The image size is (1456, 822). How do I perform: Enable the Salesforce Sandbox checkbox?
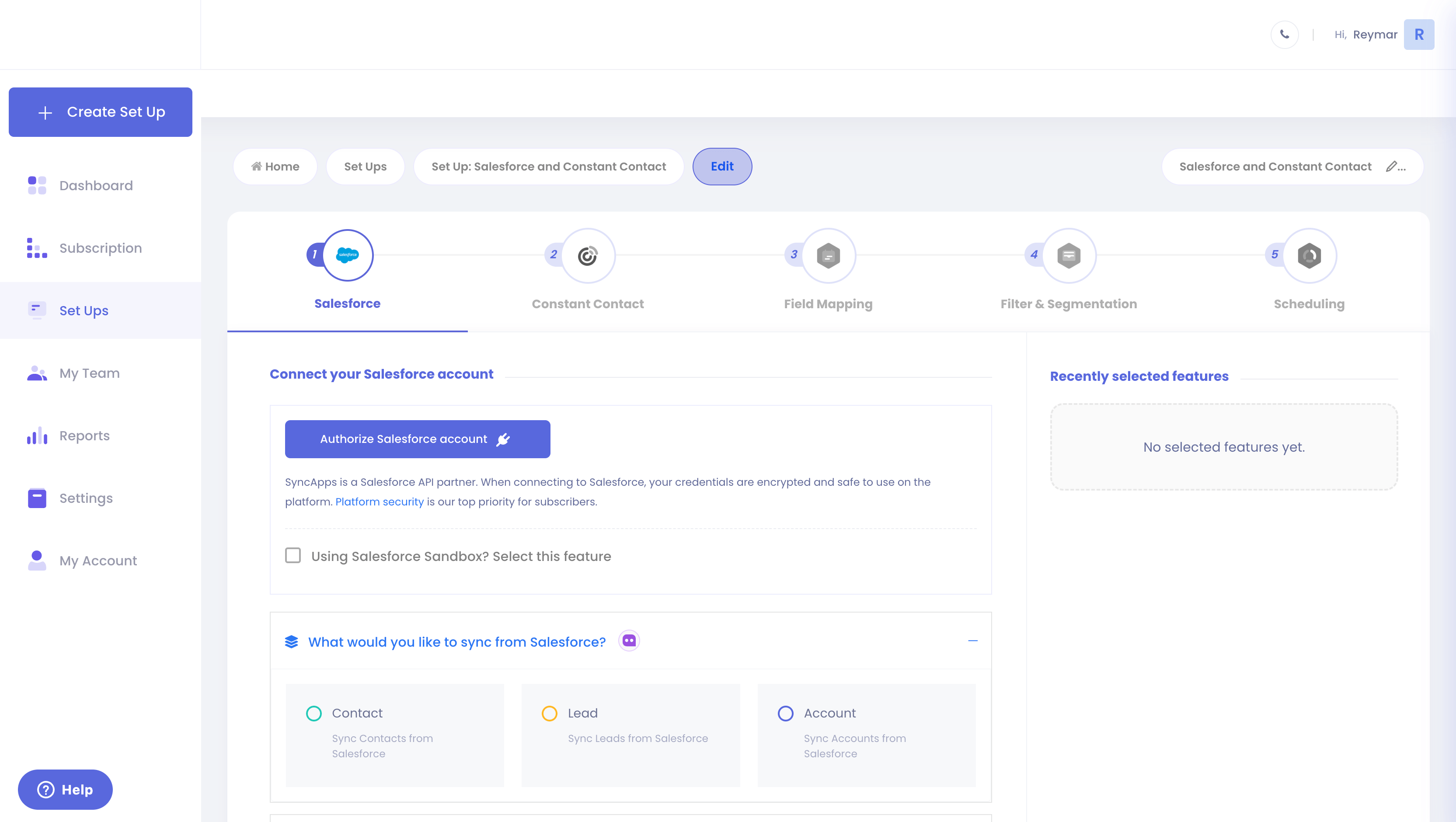(x=293, y=555)
